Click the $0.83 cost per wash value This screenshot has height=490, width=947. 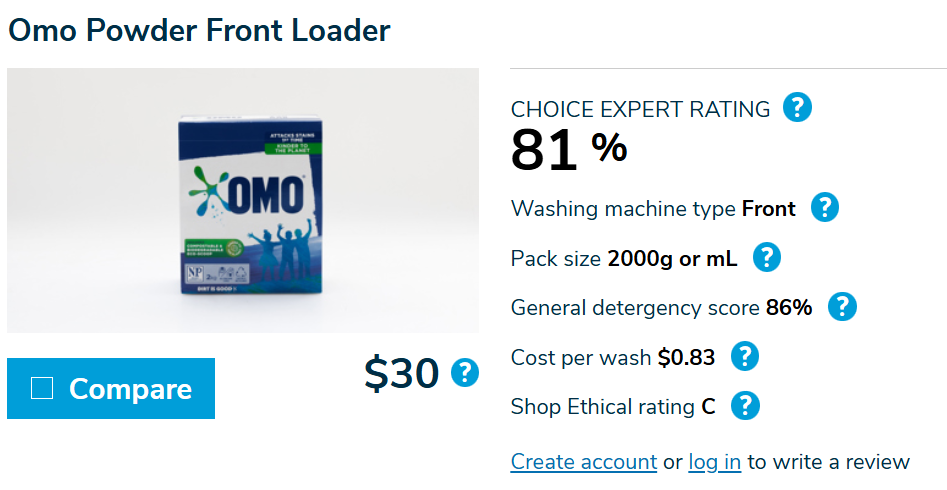(x=685, y=357)
